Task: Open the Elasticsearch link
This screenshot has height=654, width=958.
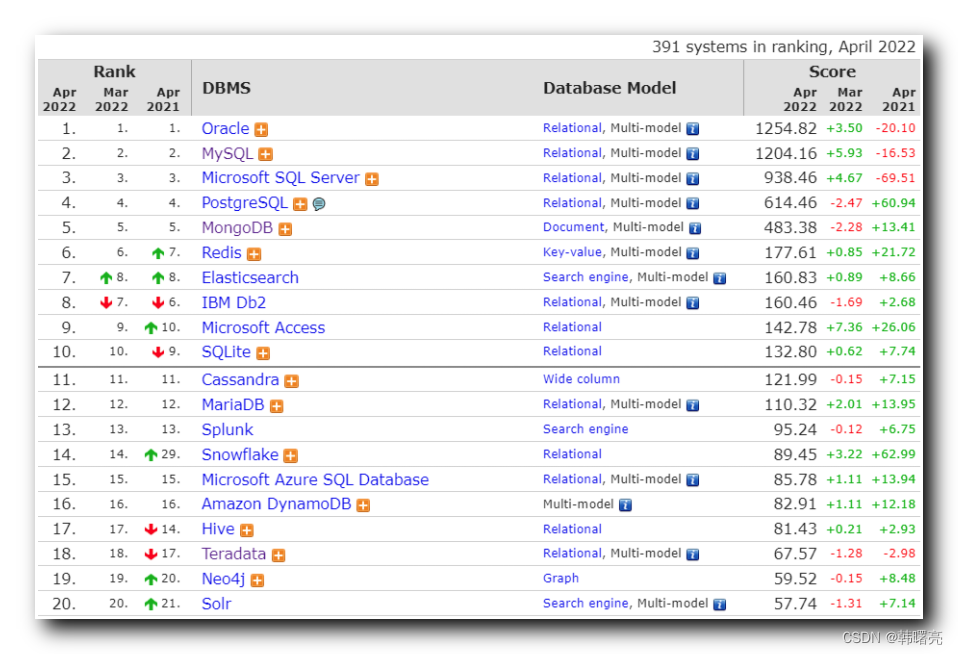Action: (x=250, y=278)
